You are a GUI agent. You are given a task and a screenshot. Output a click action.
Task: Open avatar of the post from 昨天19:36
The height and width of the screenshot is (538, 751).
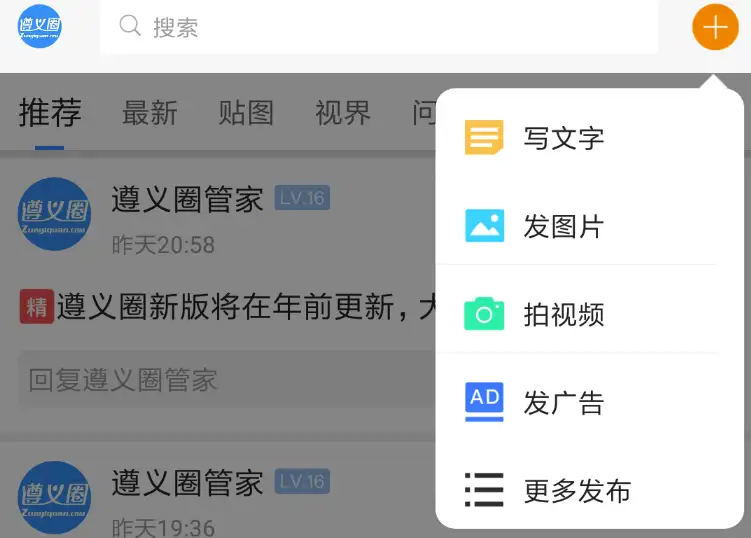(x=54, y=497)
